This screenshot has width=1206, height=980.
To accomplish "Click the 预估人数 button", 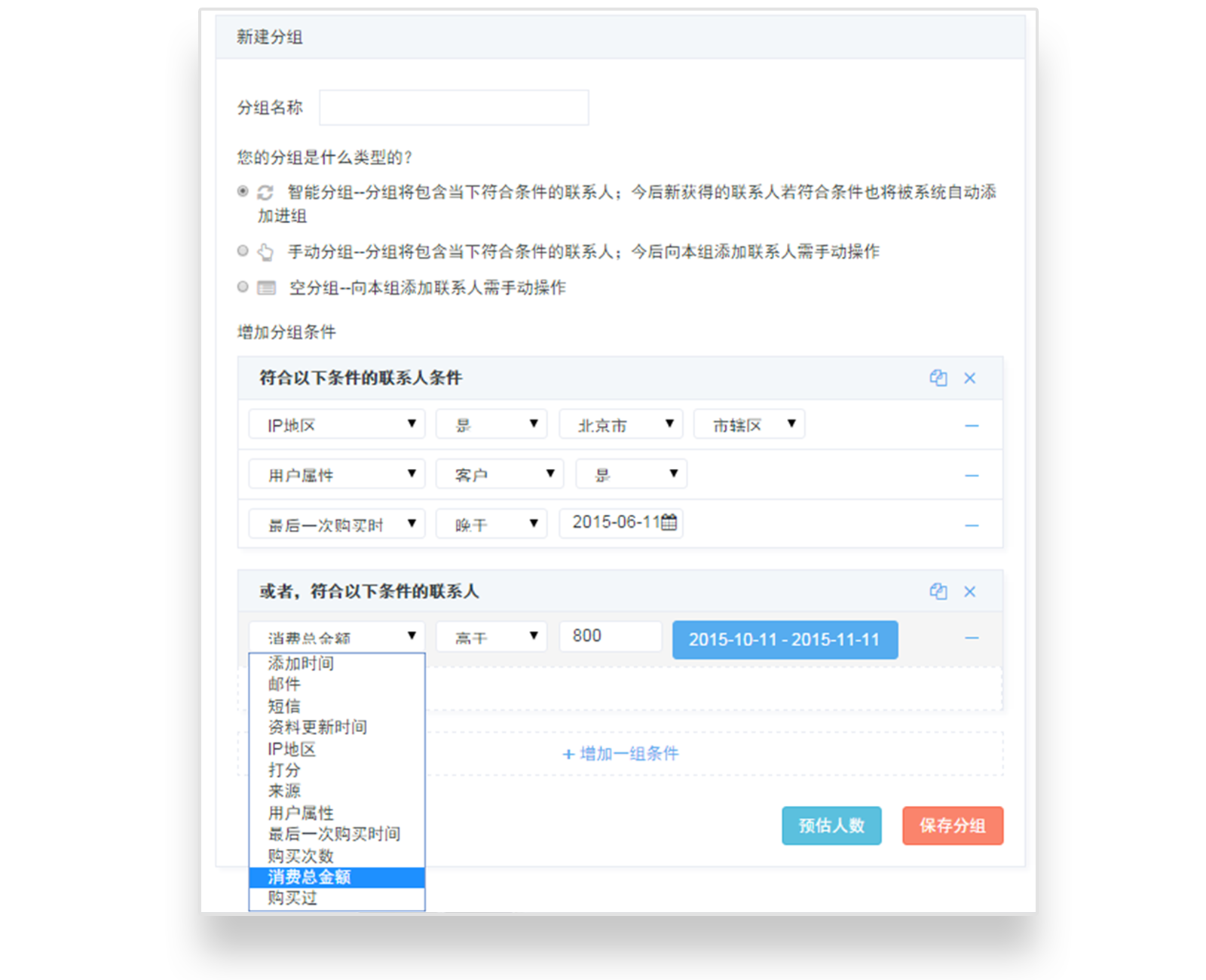I will point(831,825).
